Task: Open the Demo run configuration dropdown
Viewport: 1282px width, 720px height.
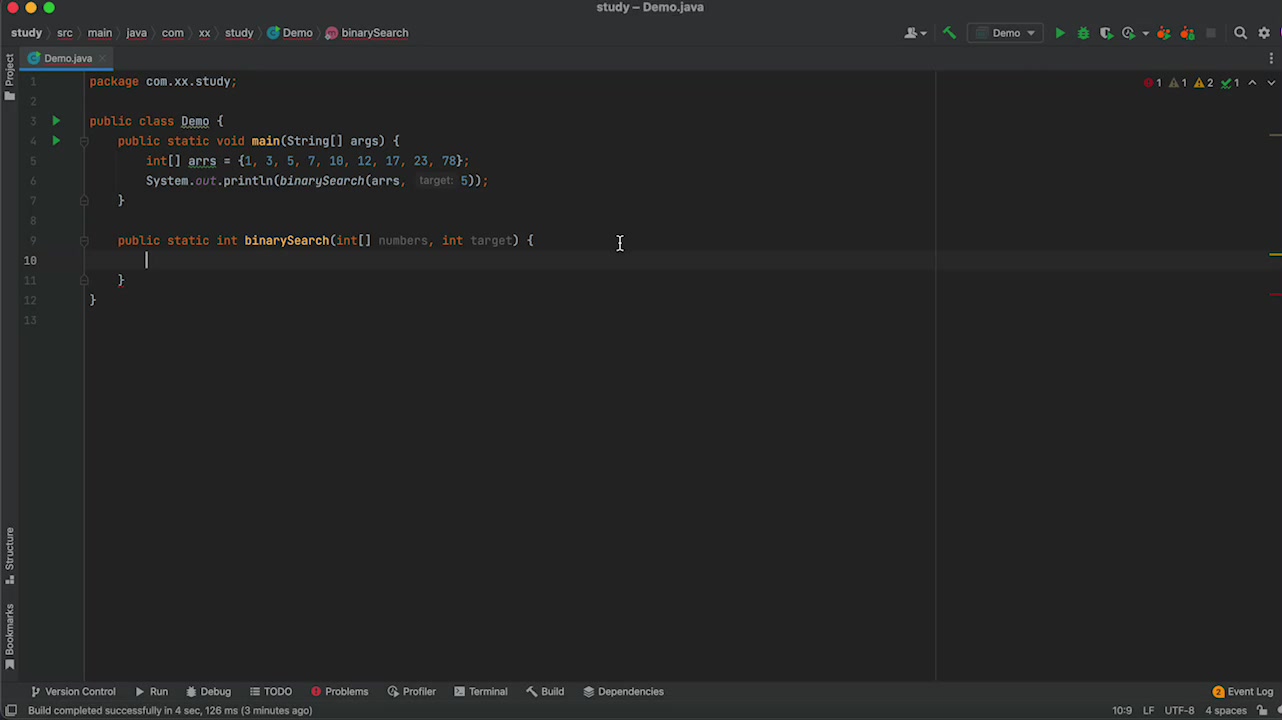Action: 1006,33
